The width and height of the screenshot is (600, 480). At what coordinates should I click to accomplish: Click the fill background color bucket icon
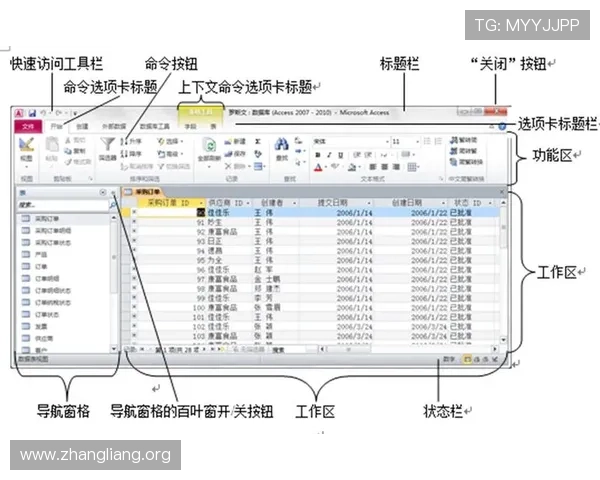pyautogui.click(x=352, y=167)
